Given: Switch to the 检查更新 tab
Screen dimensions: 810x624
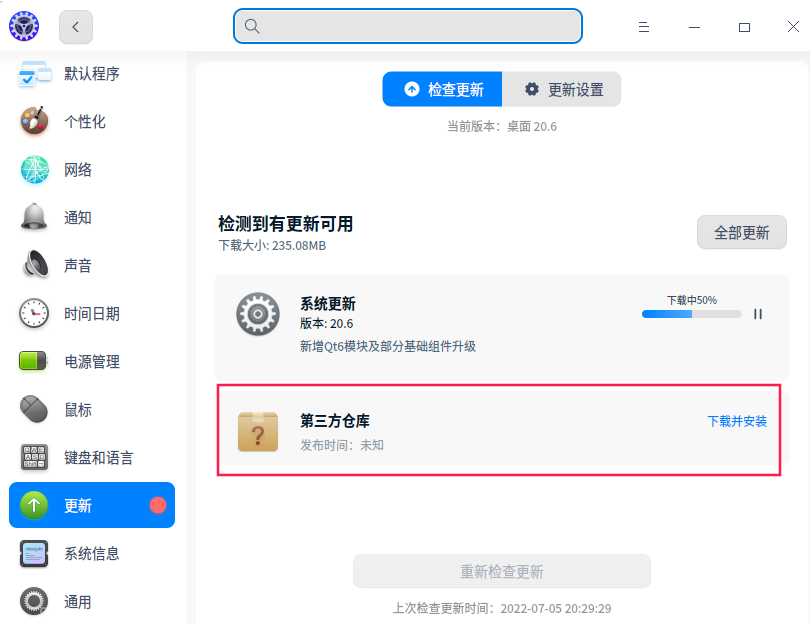Looking at the screenshot, I should coord(442,89).
